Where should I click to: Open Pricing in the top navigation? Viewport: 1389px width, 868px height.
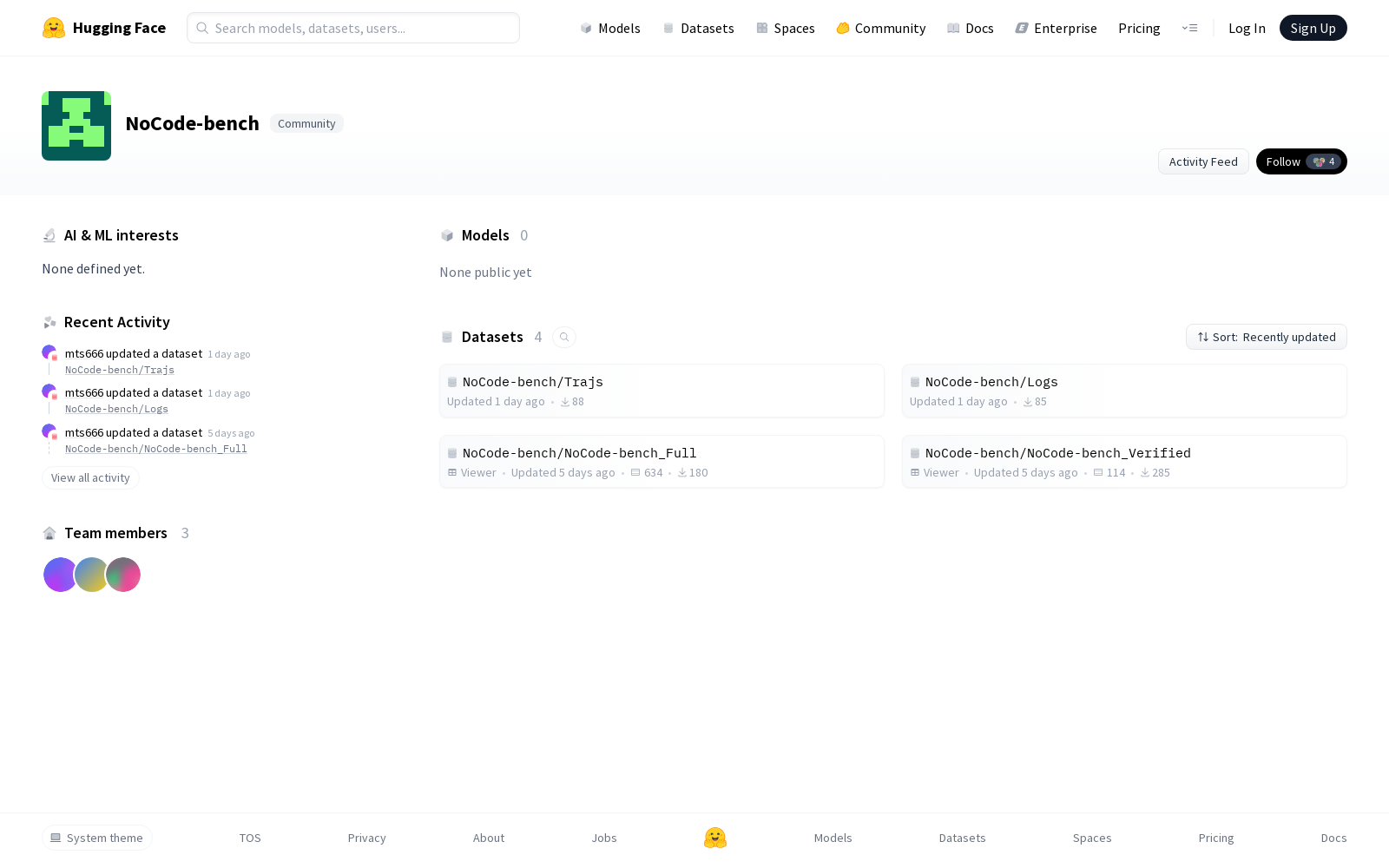(1139, 28)
